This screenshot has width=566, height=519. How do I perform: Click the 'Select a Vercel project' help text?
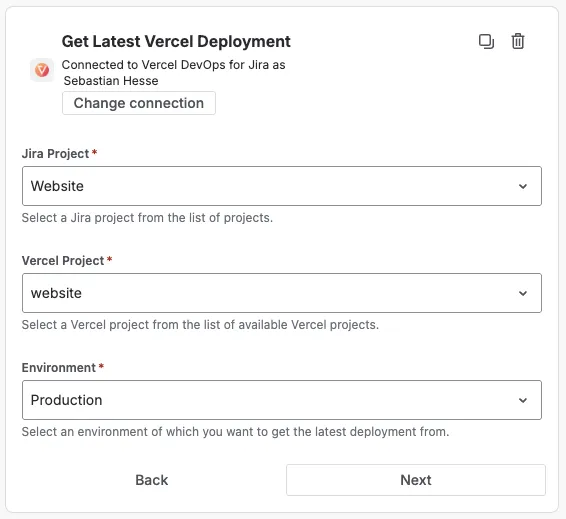[200, 325]
